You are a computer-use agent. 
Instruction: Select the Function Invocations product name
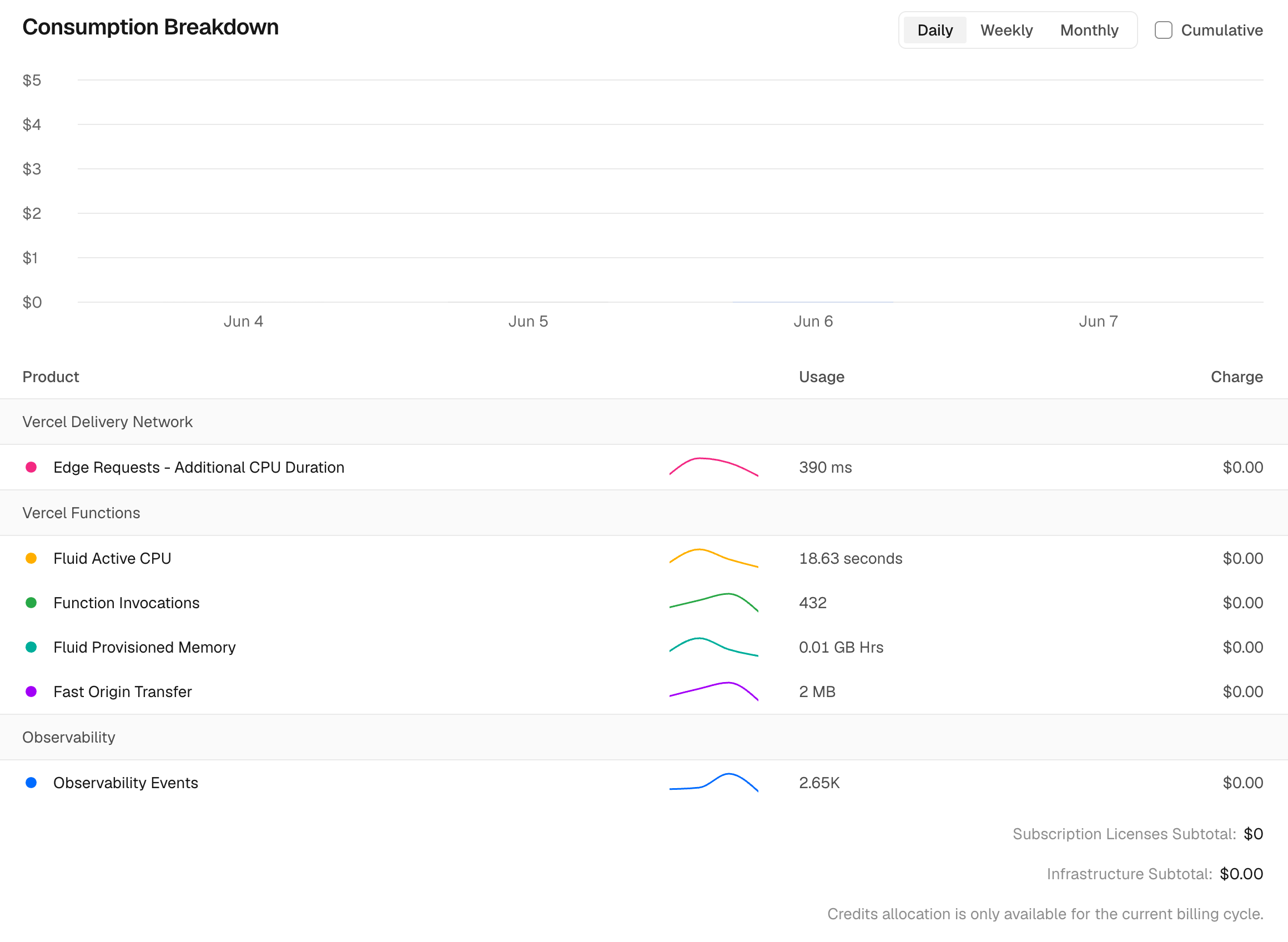tap(127, 603)
